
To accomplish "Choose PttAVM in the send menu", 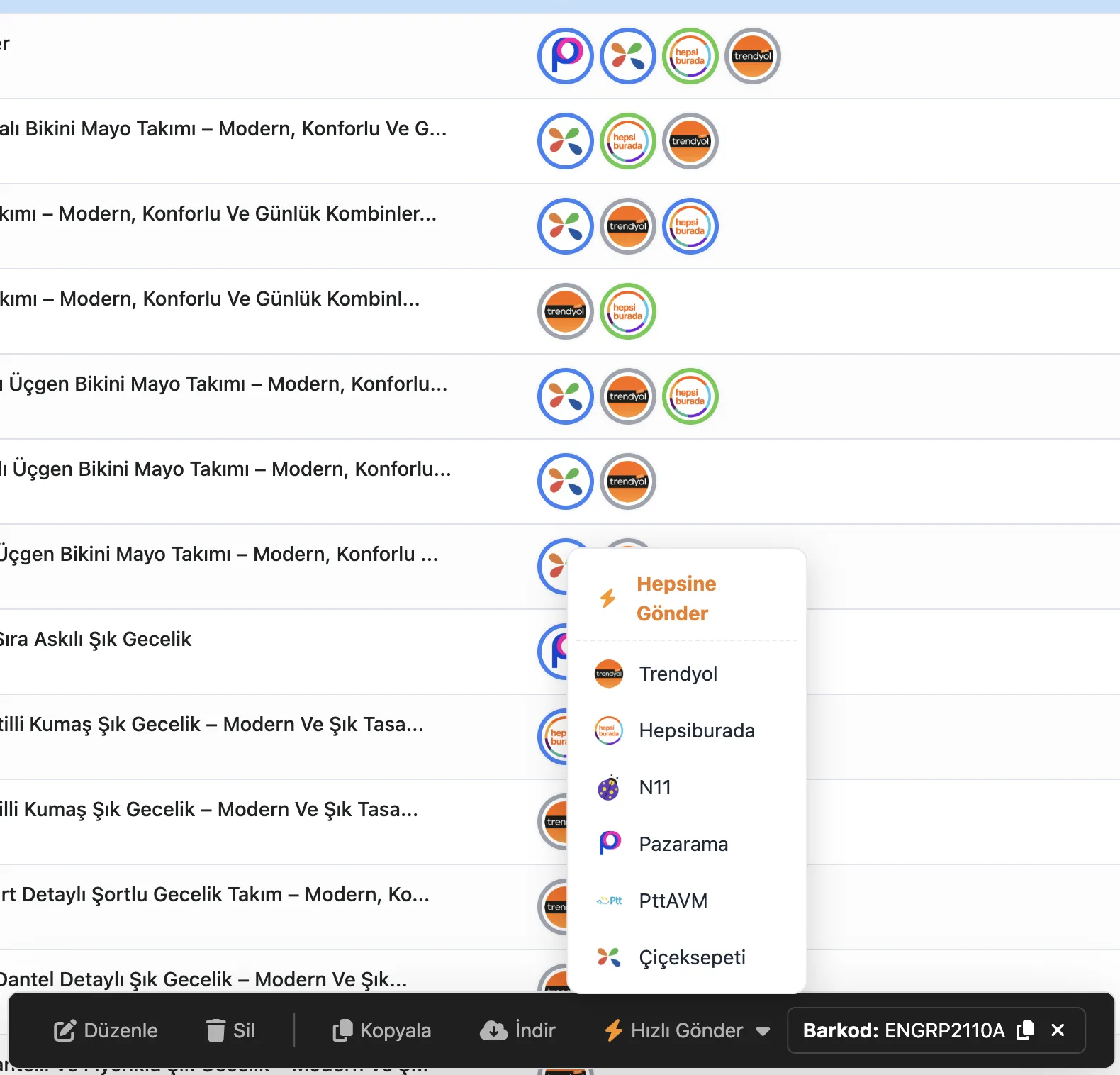I will tap(687, 901).
